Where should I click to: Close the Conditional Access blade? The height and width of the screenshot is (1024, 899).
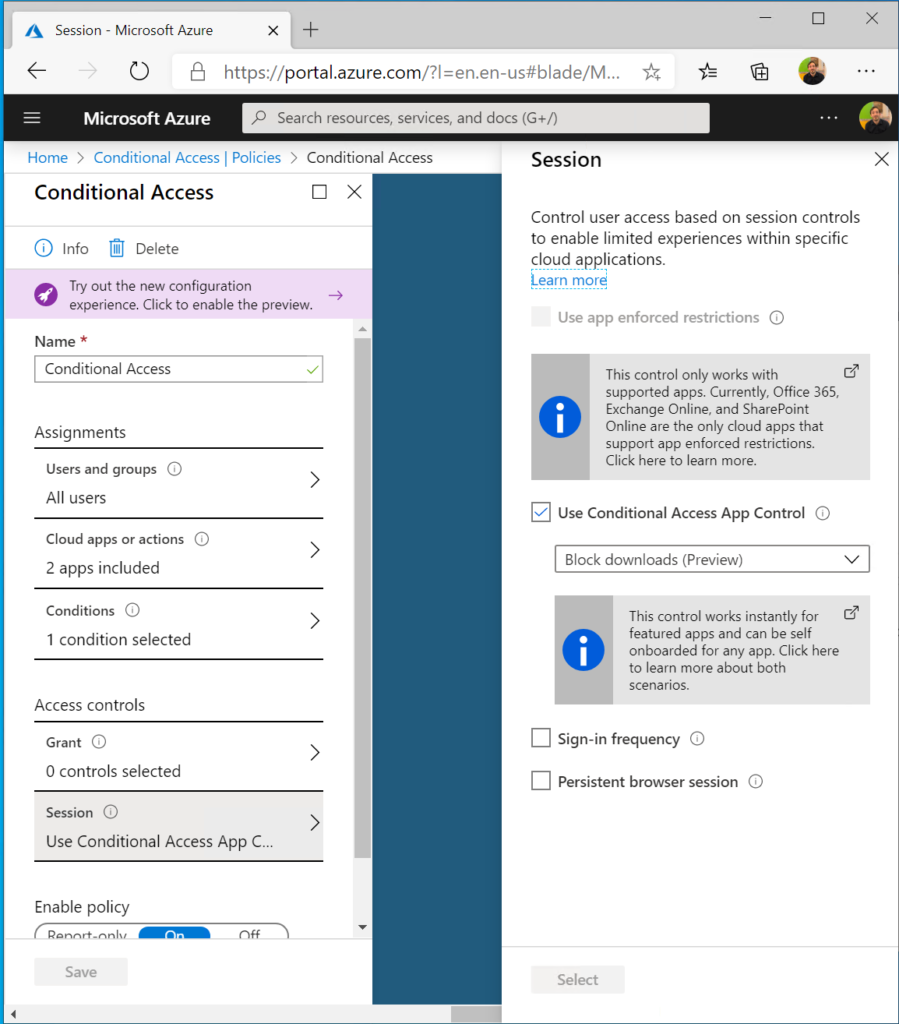coord(355,192)
